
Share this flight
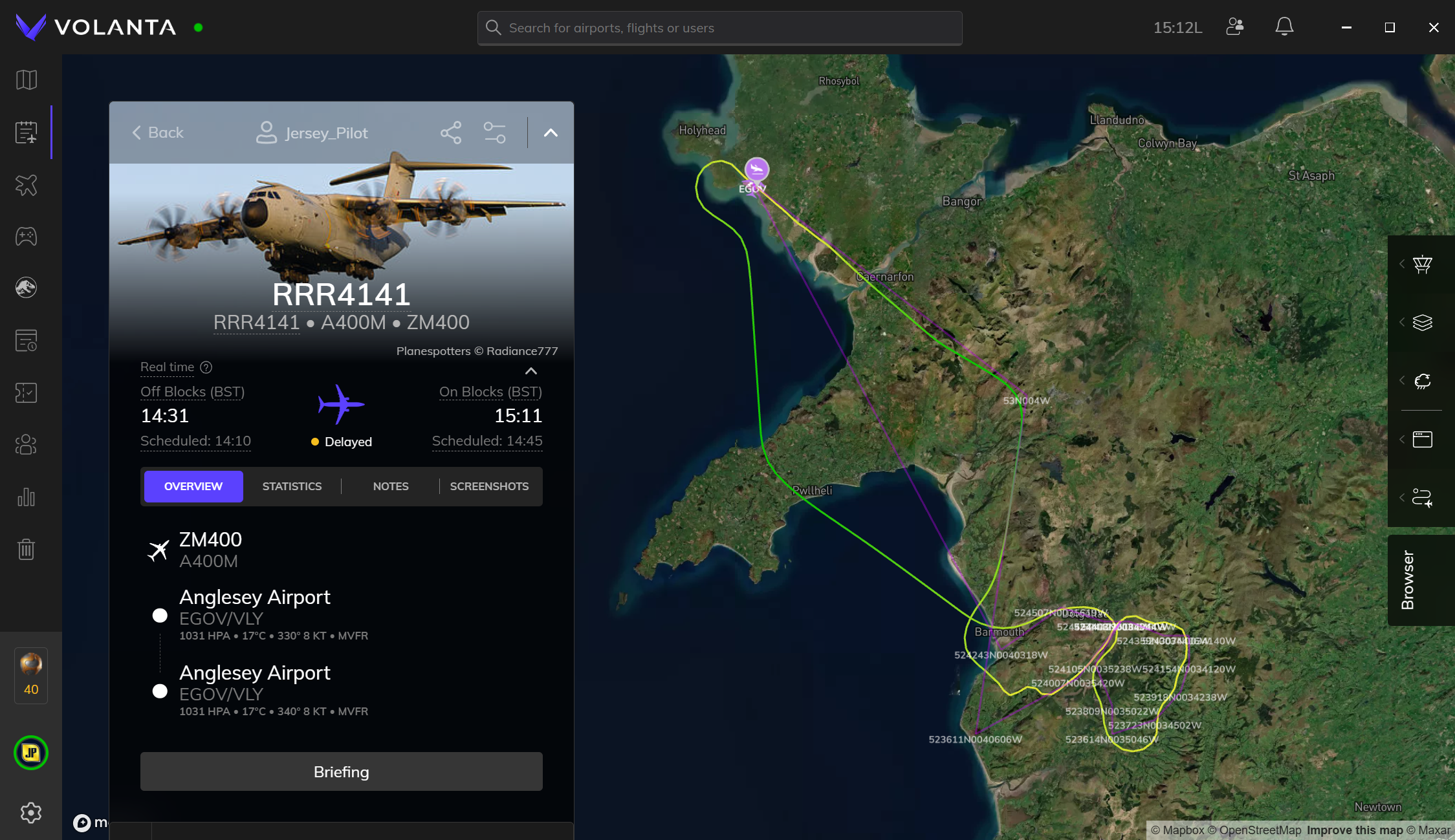pyautogui.click(x=451, y=133)
